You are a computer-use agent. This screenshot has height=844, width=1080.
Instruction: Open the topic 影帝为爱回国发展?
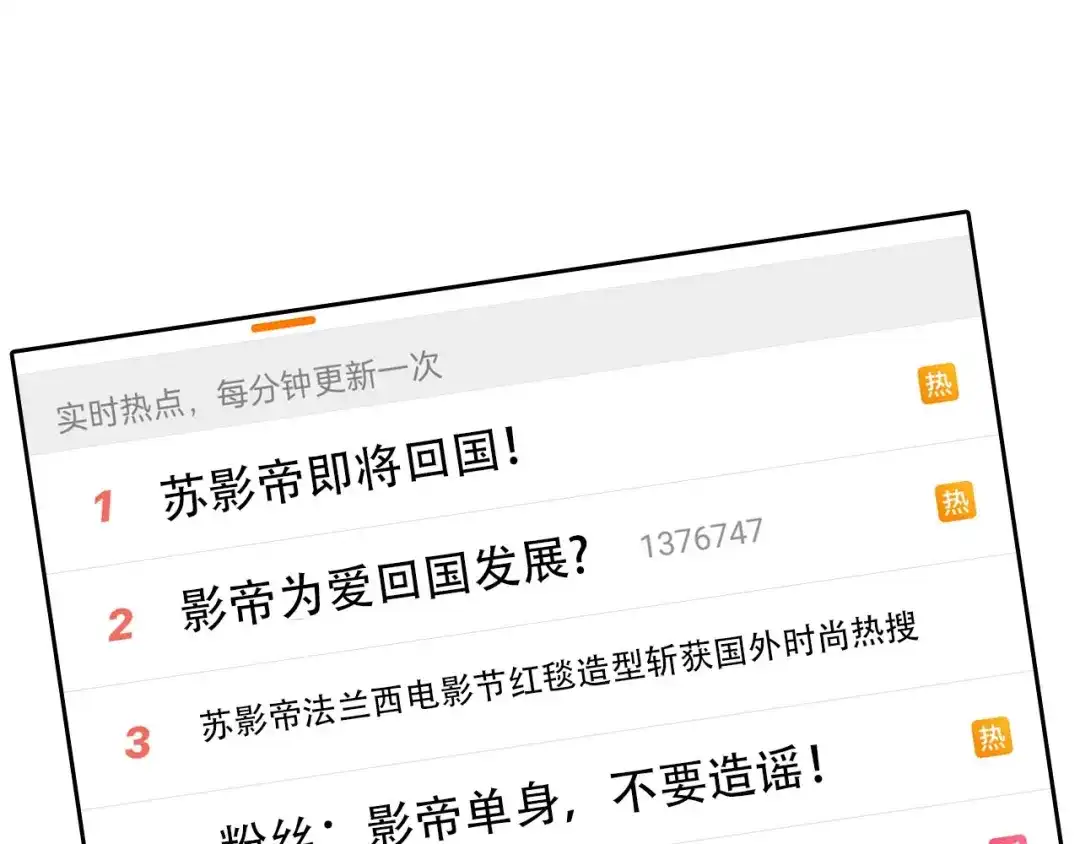click(385, 583)
